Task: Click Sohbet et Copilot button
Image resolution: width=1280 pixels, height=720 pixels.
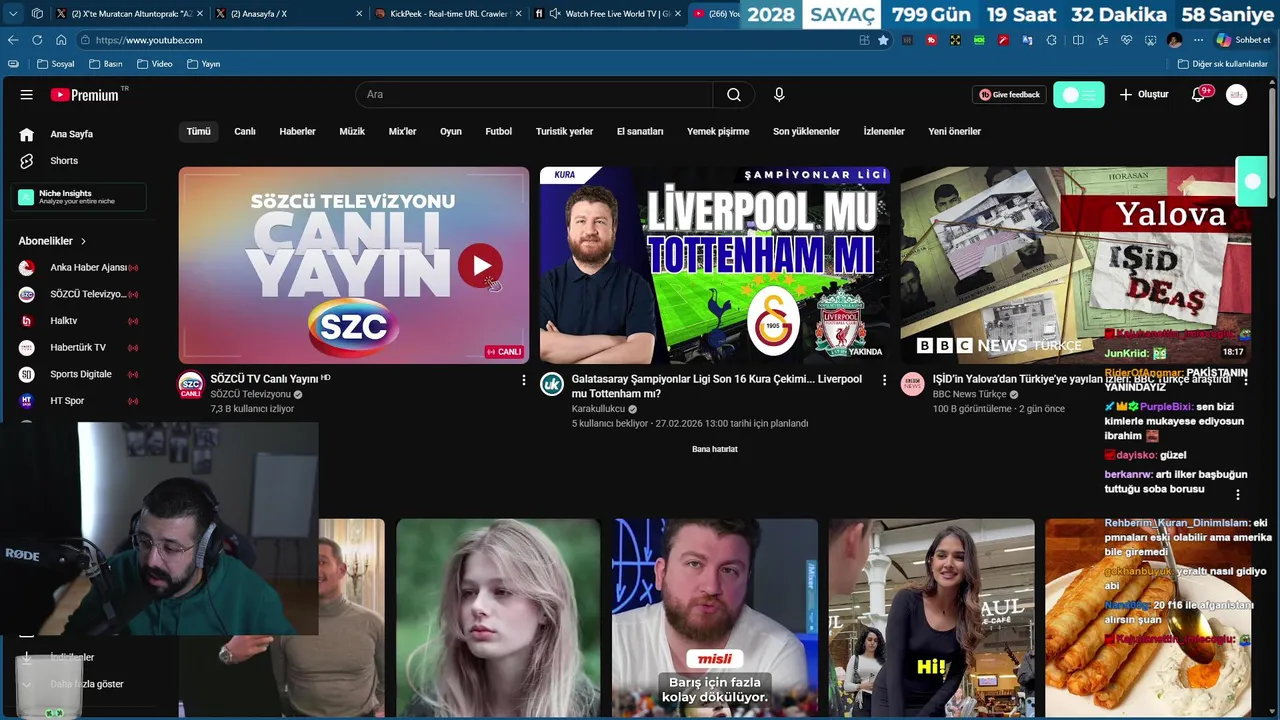Action: pyautogui.click(x=1243, y=40)
